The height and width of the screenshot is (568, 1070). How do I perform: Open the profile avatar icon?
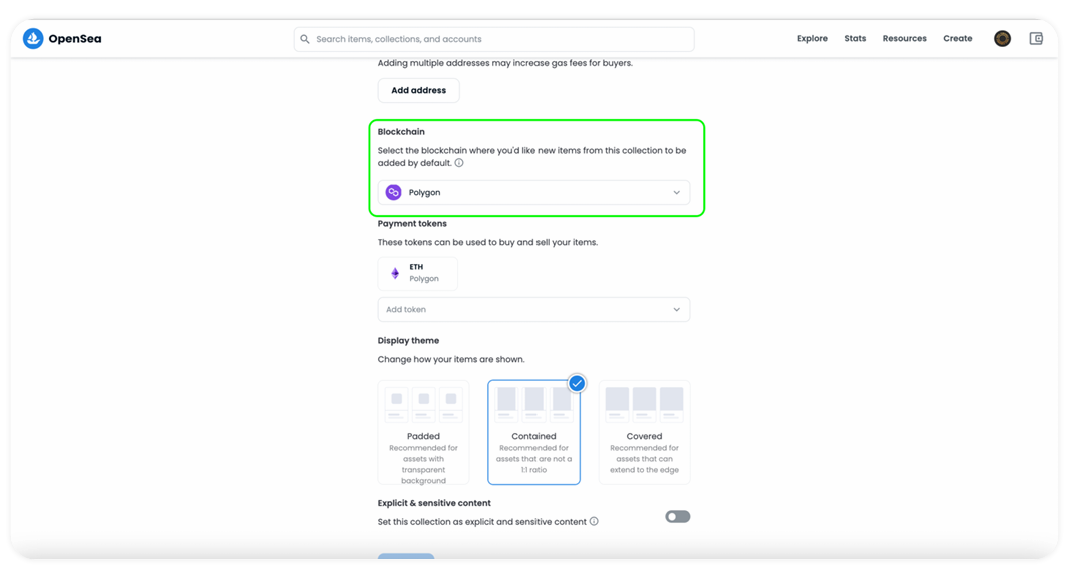tap(1002, 39)
